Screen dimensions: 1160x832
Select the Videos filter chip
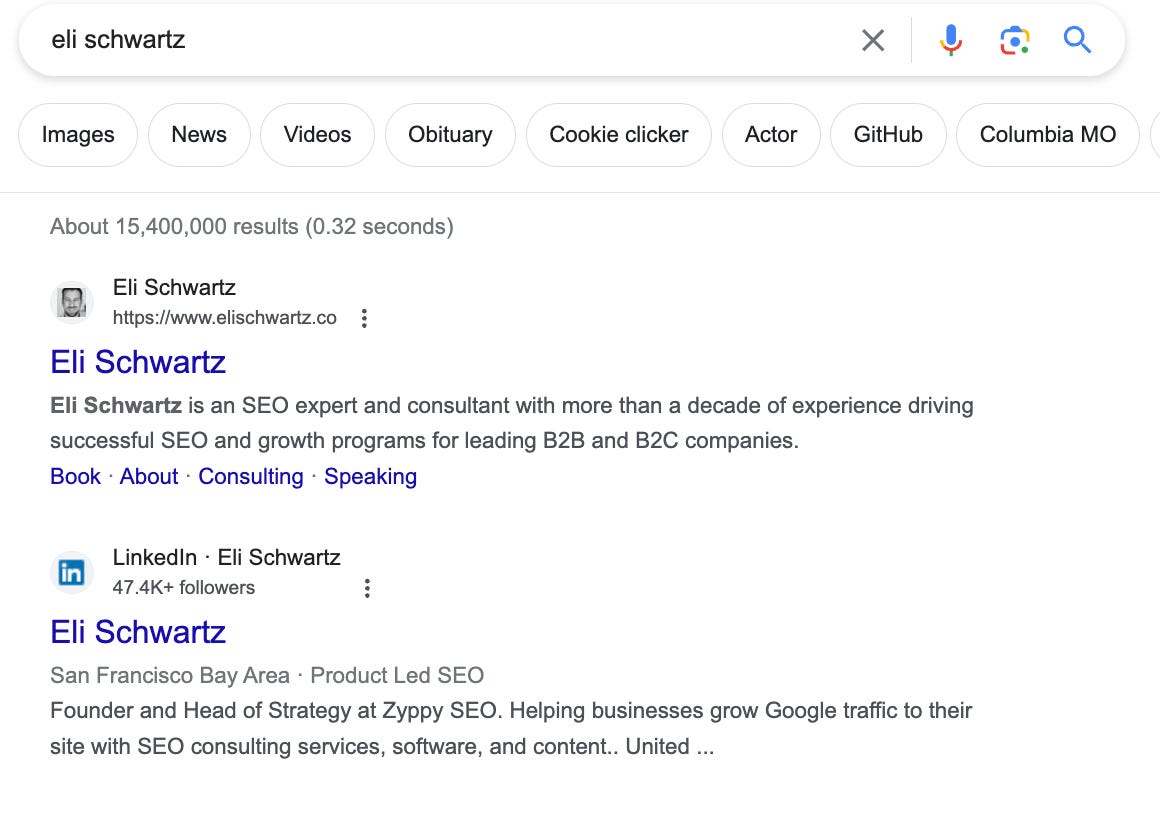[x=317, y=135]
